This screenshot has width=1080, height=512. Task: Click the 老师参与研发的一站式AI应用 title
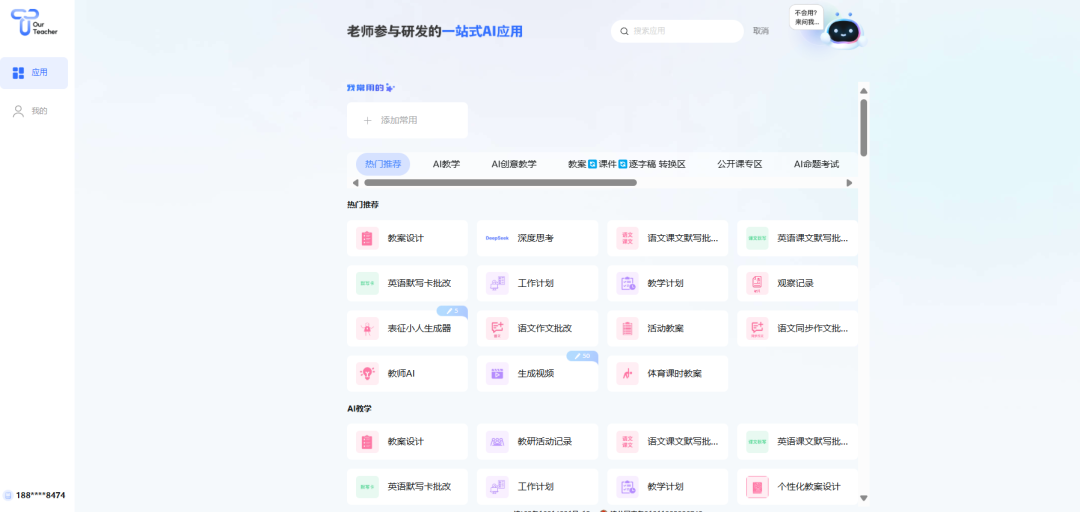(x=435, y=31)
